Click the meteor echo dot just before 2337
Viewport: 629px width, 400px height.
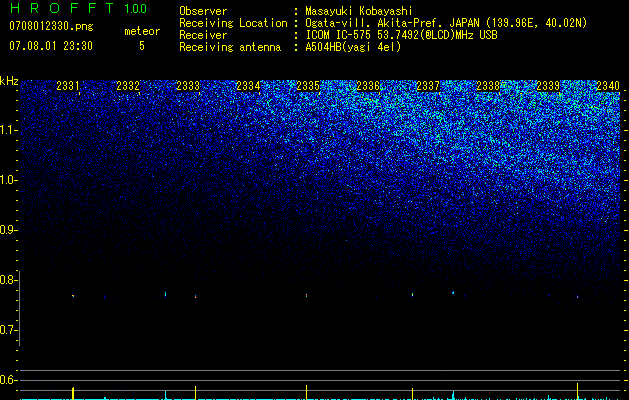412,294
